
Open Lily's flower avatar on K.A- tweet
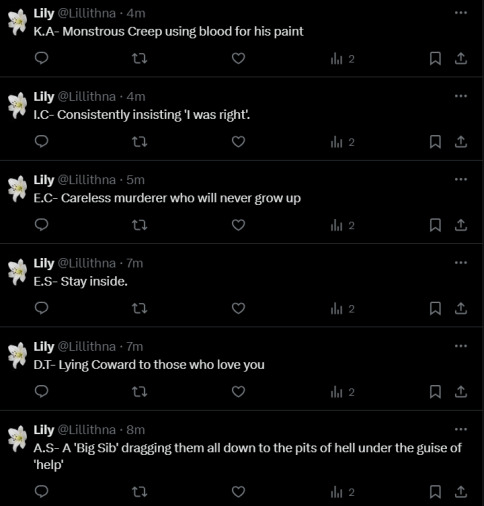[x=17, y=22]
